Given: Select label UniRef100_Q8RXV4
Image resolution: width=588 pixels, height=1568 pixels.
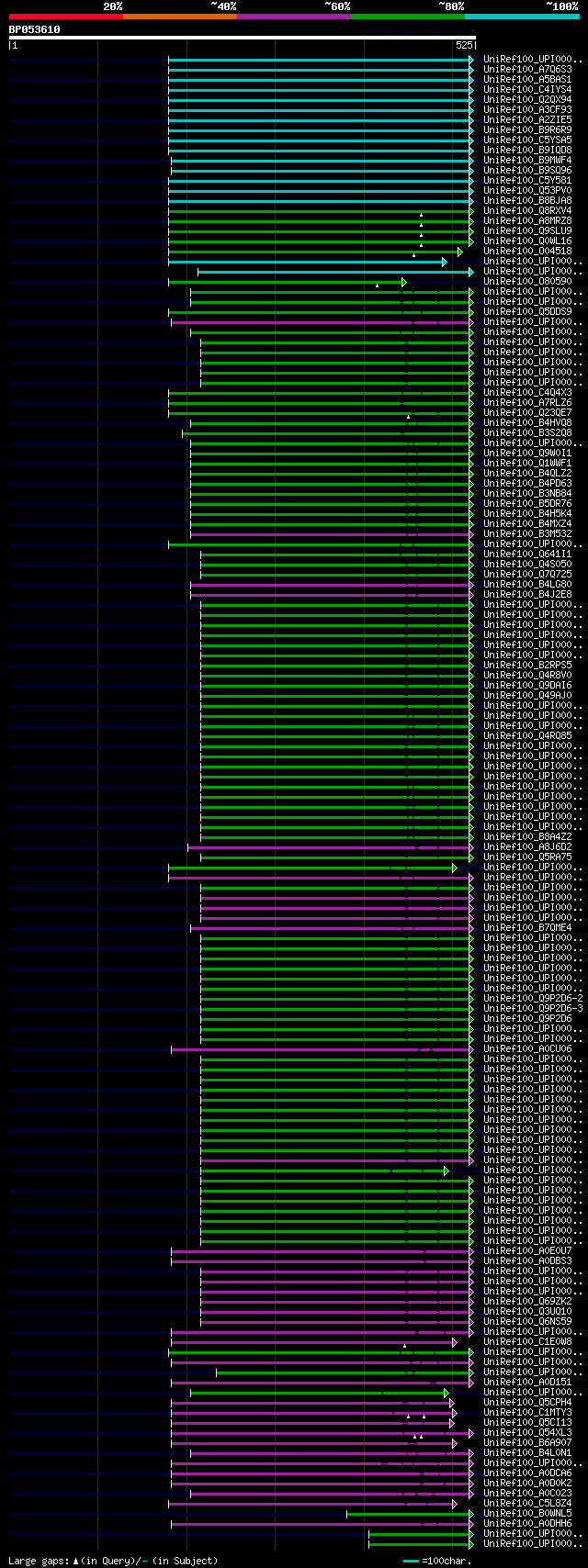Looking at the screenshot, I should point(527,210).
